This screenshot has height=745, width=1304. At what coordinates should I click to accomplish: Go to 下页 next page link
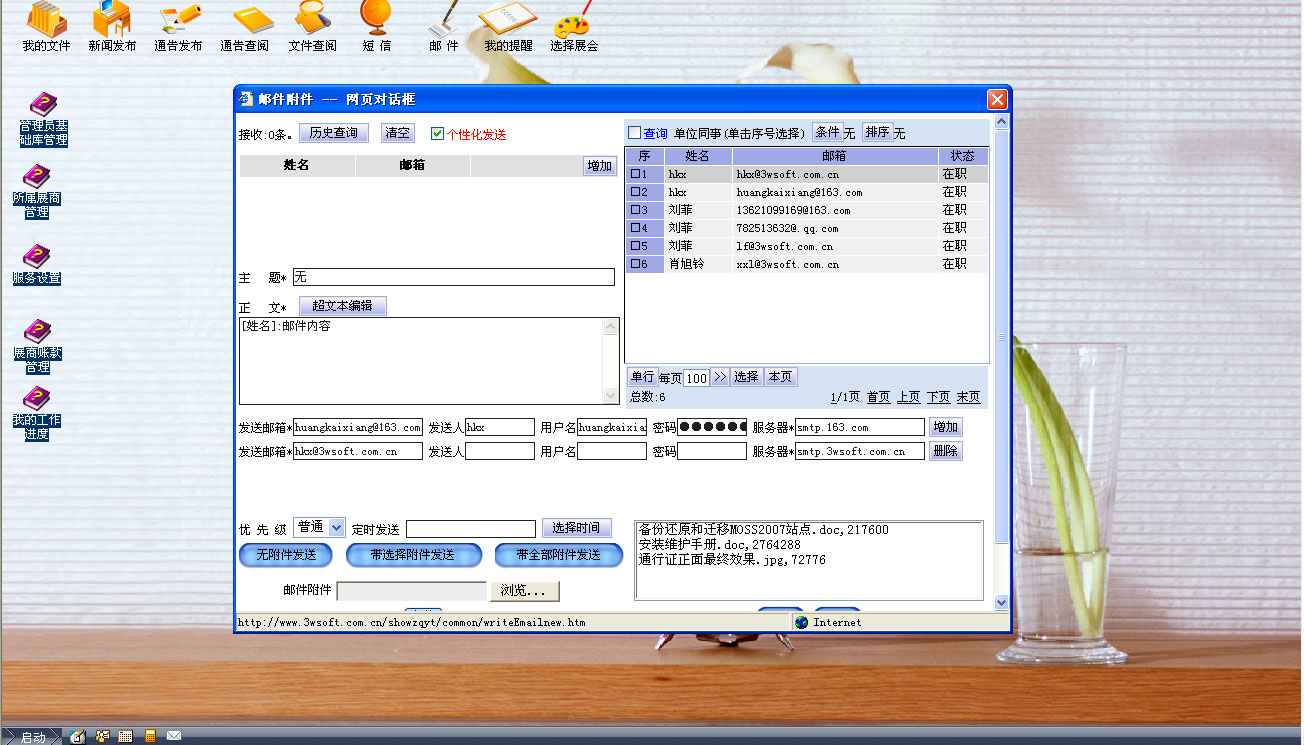click(x=938, y=397)
